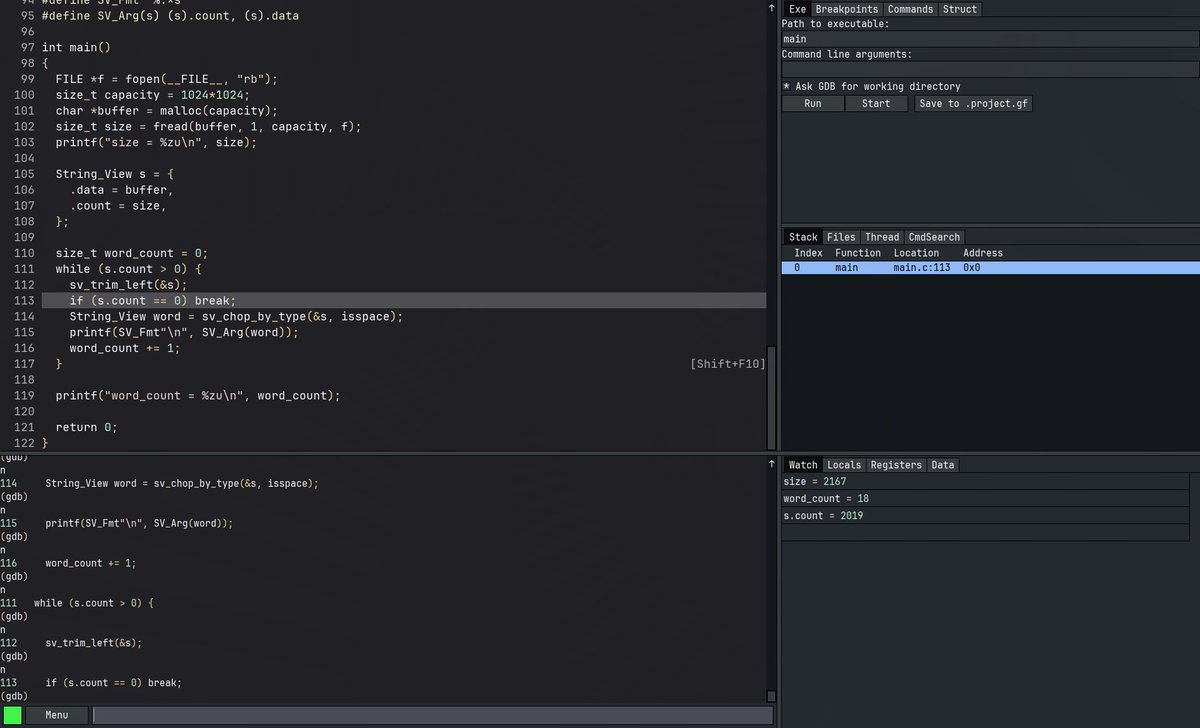Open the Commands tab
The height and width of the screenshot is (728, 1200).
click(911, 9)
